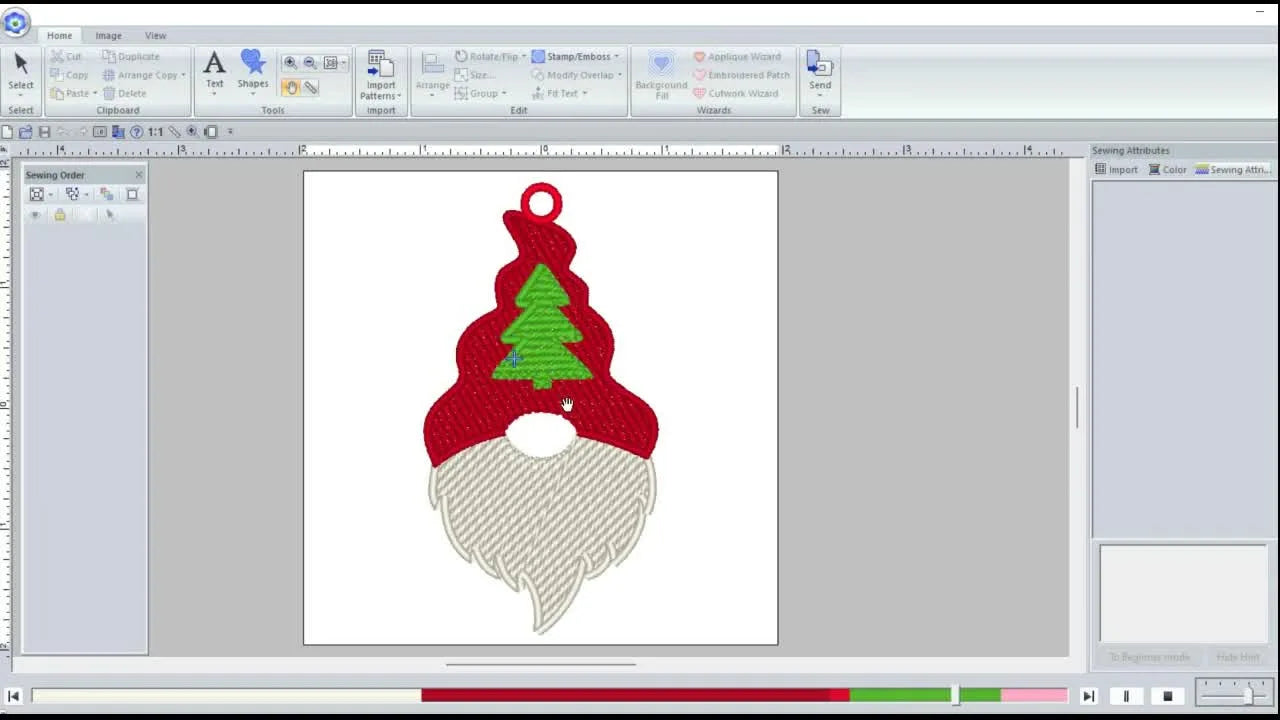
Task: Pause the stitch simulation
Action: 1126,696
